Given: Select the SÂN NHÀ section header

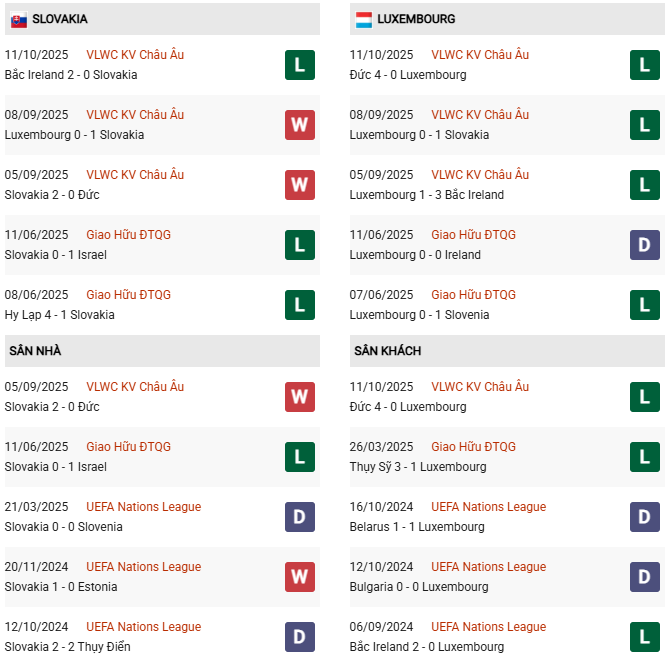Looking at the screenshot, I should click(x=36, y=351).
